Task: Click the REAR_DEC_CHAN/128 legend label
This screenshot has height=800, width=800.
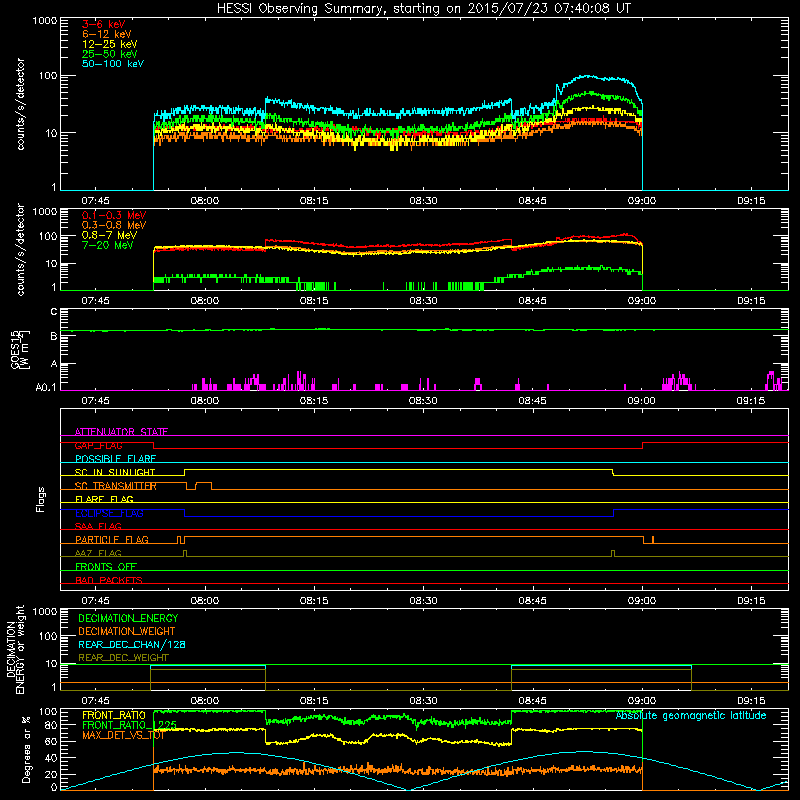Action: click(x=132, y=644)
